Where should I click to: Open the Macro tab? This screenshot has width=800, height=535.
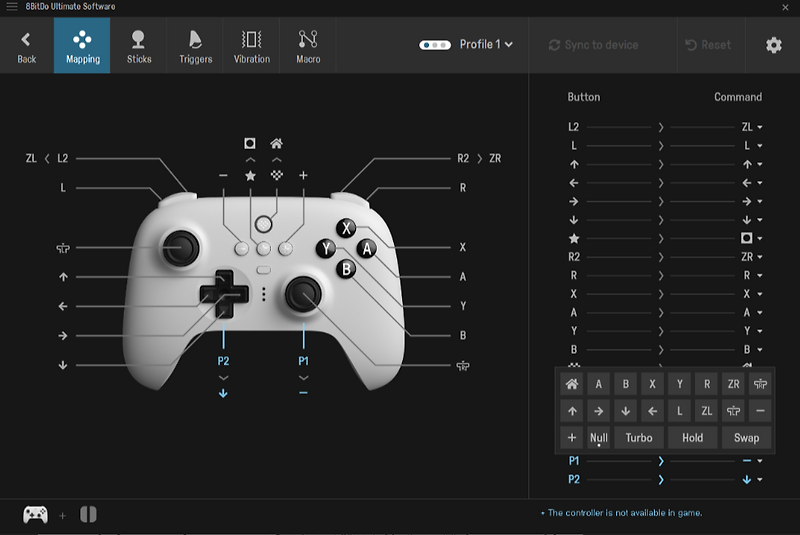point(308,46)
